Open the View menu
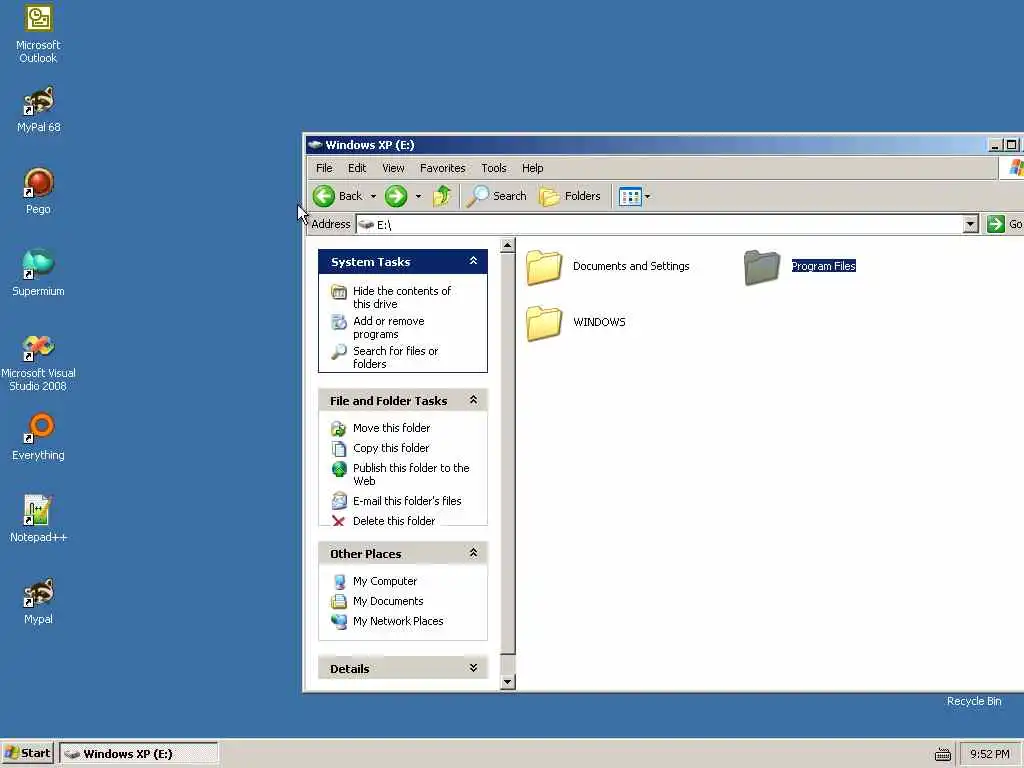The image size is (1024, 768). (392, 168)
